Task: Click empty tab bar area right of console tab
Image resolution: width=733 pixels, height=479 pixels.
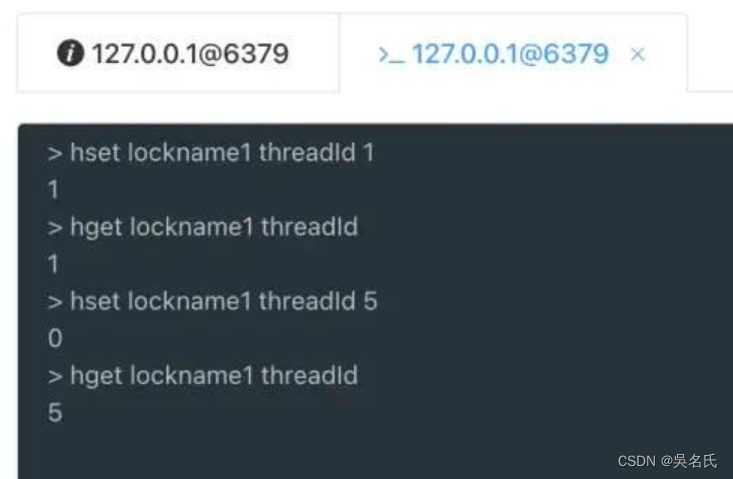Action: click(x=711, y=53)
